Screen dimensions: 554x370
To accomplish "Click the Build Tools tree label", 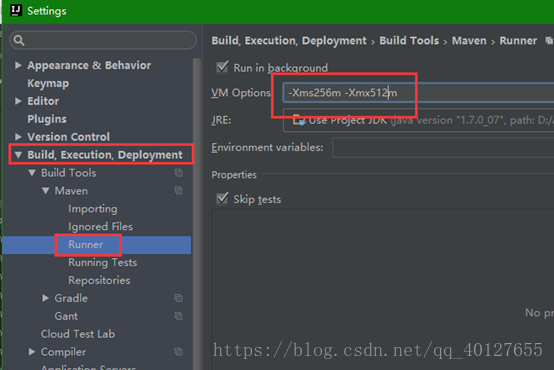I will click(x=69, y=173).
